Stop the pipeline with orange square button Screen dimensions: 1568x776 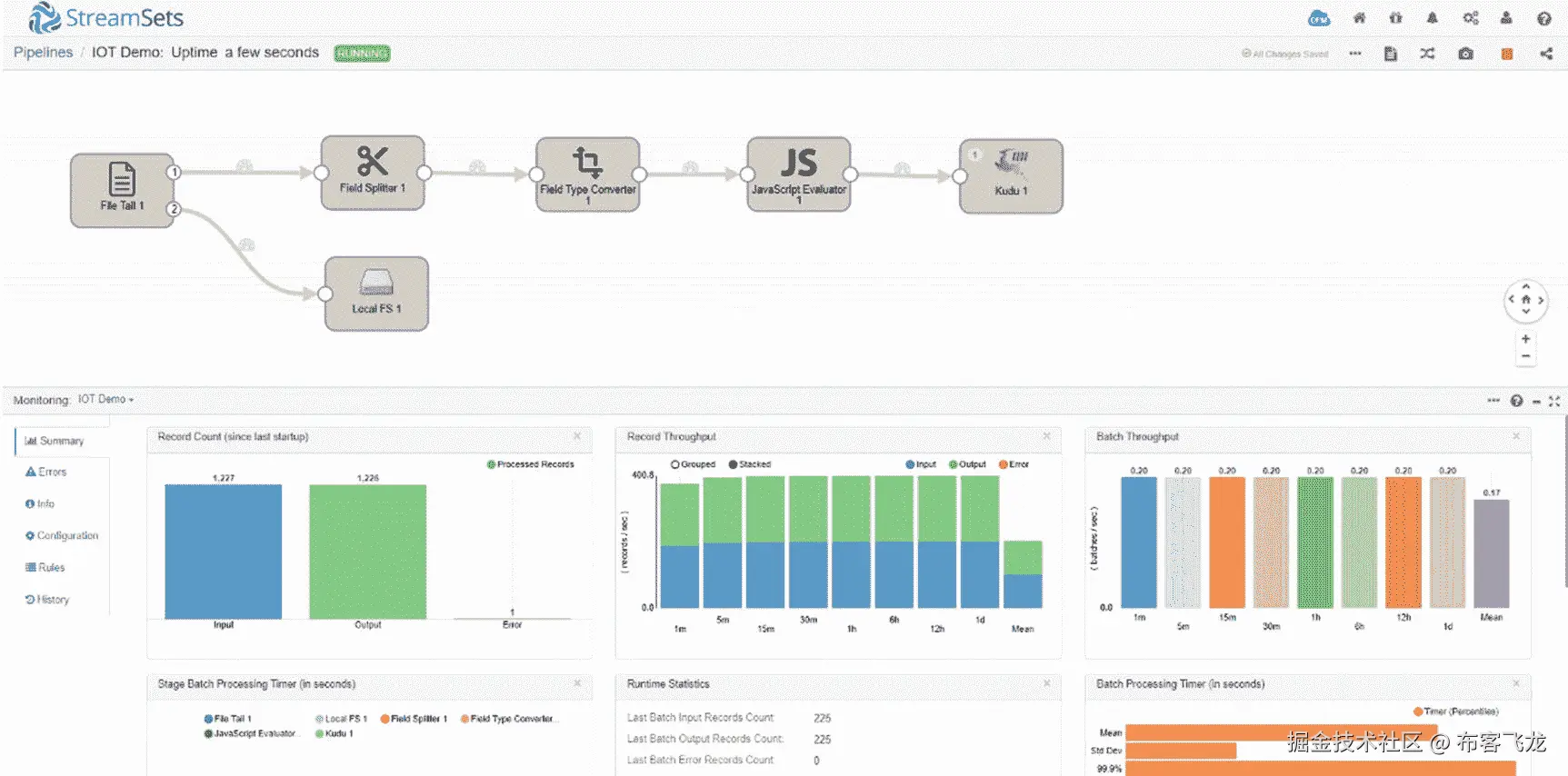(1507, 55)
